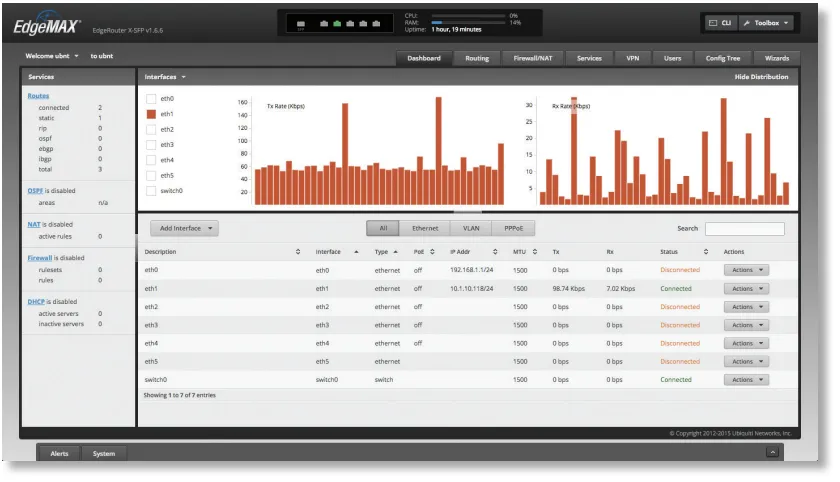Image resolution: width=840 pixels, height=482 pixels.
Task: Click the interface Search input field
Action: pyautogui.click(x=744, y=229)
